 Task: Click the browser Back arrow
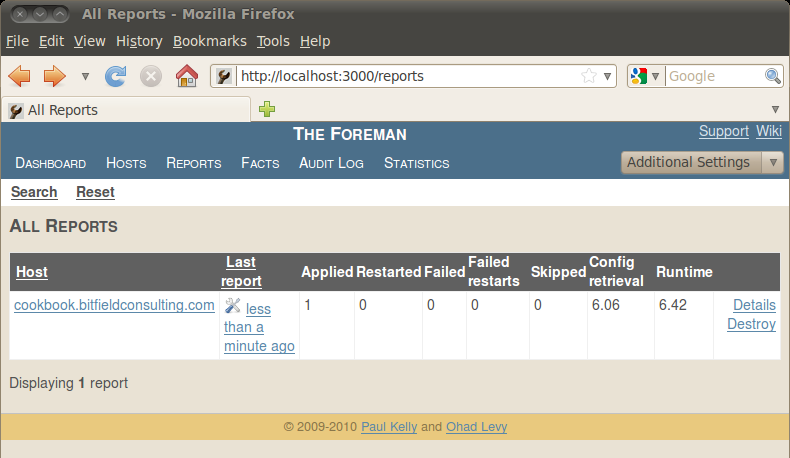(x=19, y=76)
